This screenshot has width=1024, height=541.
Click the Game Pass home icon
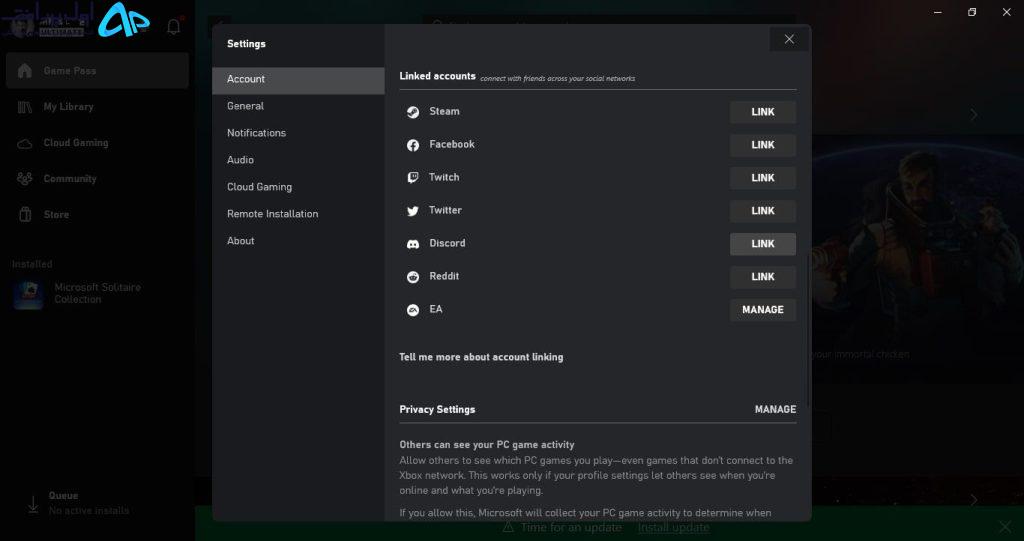[25, 71]
